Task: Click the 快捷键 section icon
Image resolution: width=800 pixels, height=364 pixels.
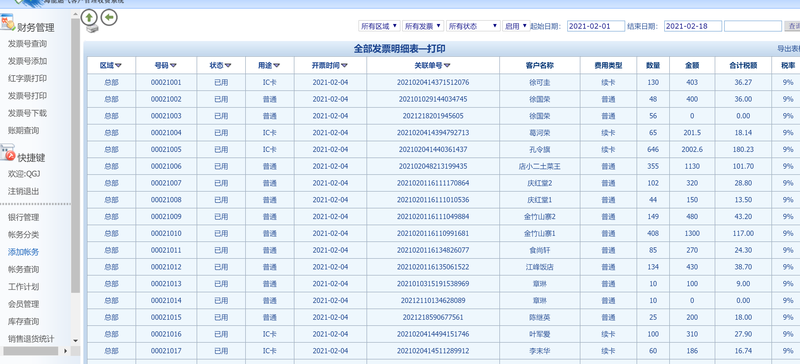Action: point(8,152)
